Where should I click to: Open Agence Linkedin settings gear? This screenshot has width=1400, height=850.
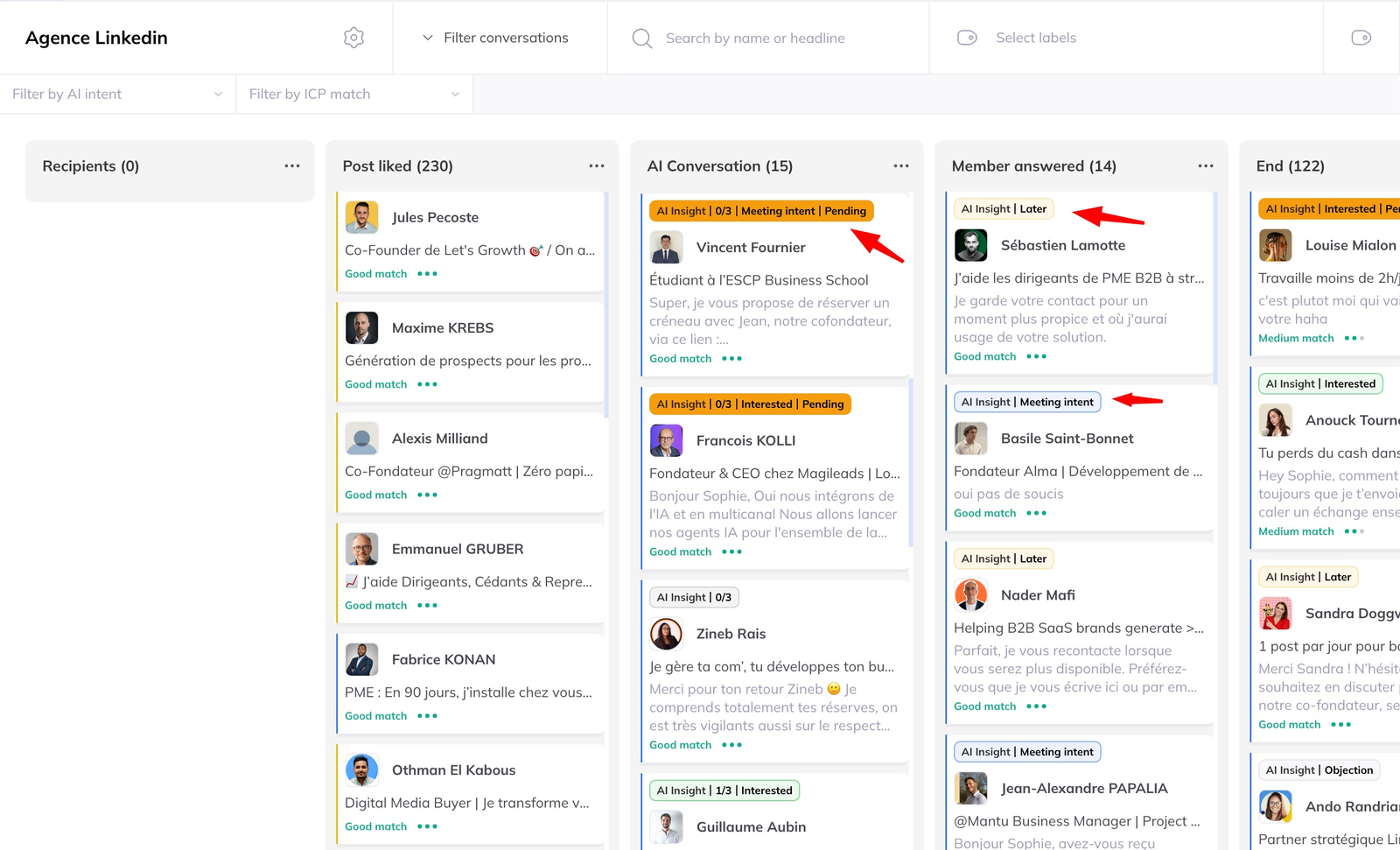[x=353, y=38]
